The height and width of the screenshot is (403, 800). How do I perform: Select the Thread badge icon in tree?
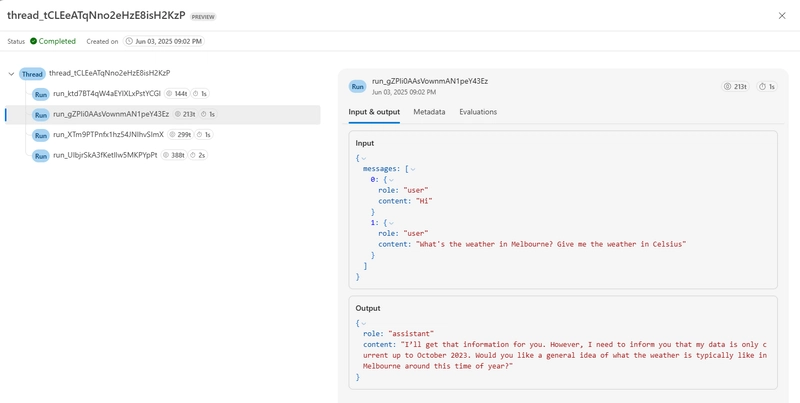pos(32,74)
